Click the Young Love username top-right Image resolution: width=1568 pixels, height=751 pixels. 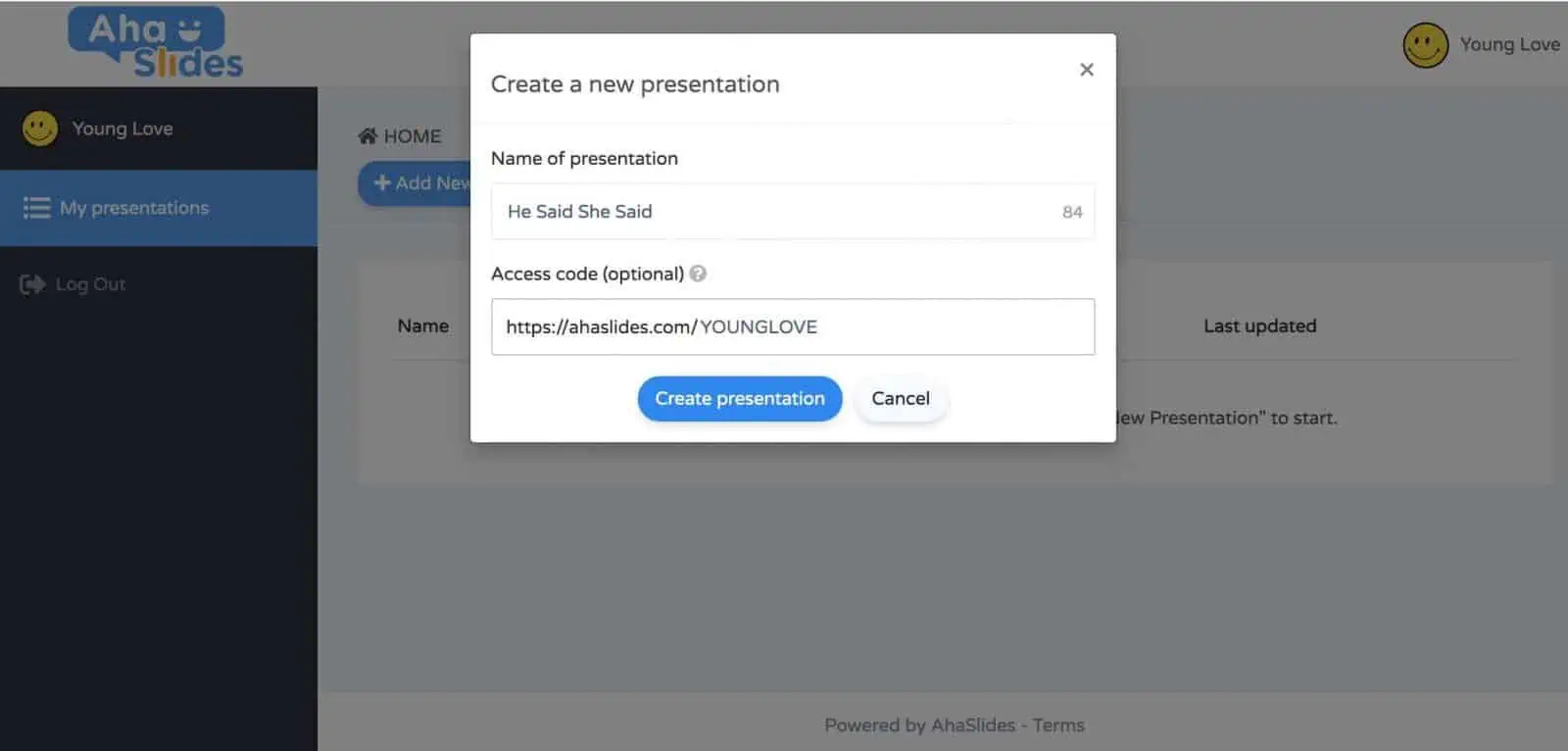[1509, 45]
